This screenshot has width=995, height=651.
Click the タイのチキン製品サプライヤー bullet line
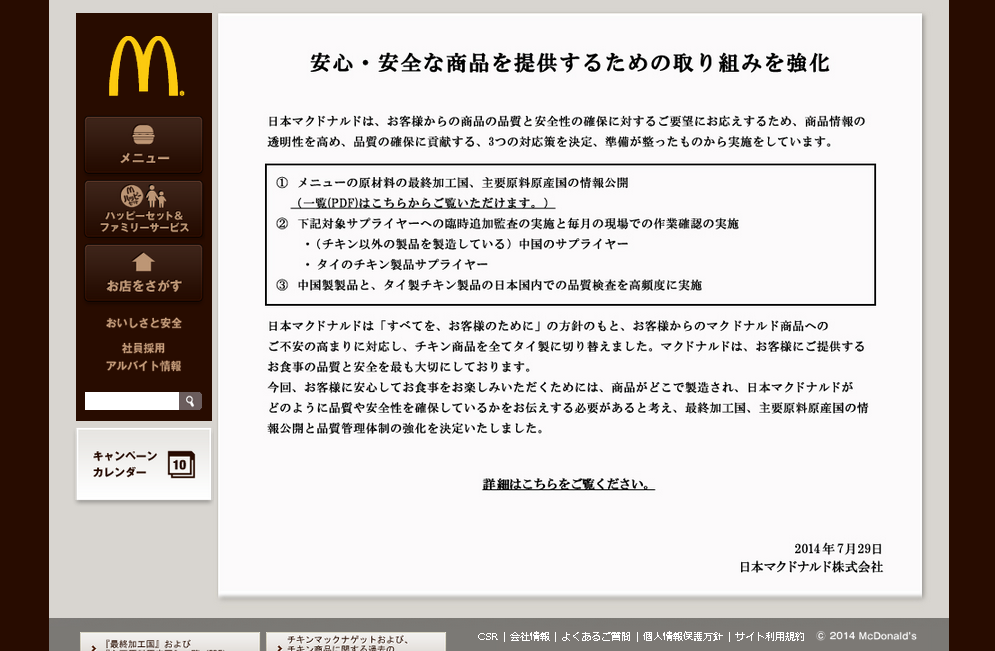tap(396, 265)
